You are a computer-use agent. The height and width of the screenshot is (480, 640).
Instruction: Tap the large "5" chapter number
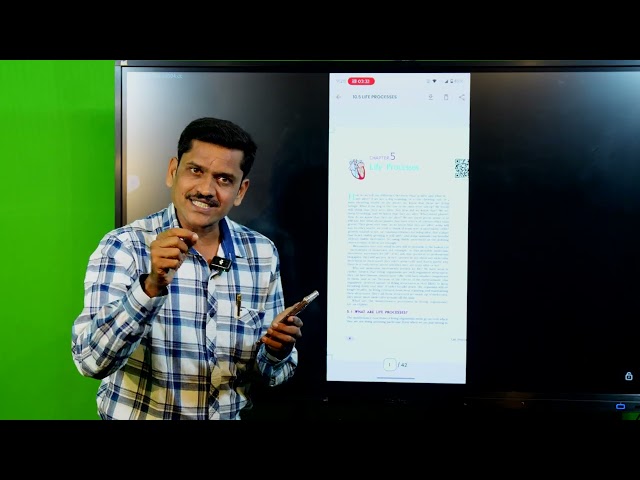pyautogui.click(x=393, y=156)
